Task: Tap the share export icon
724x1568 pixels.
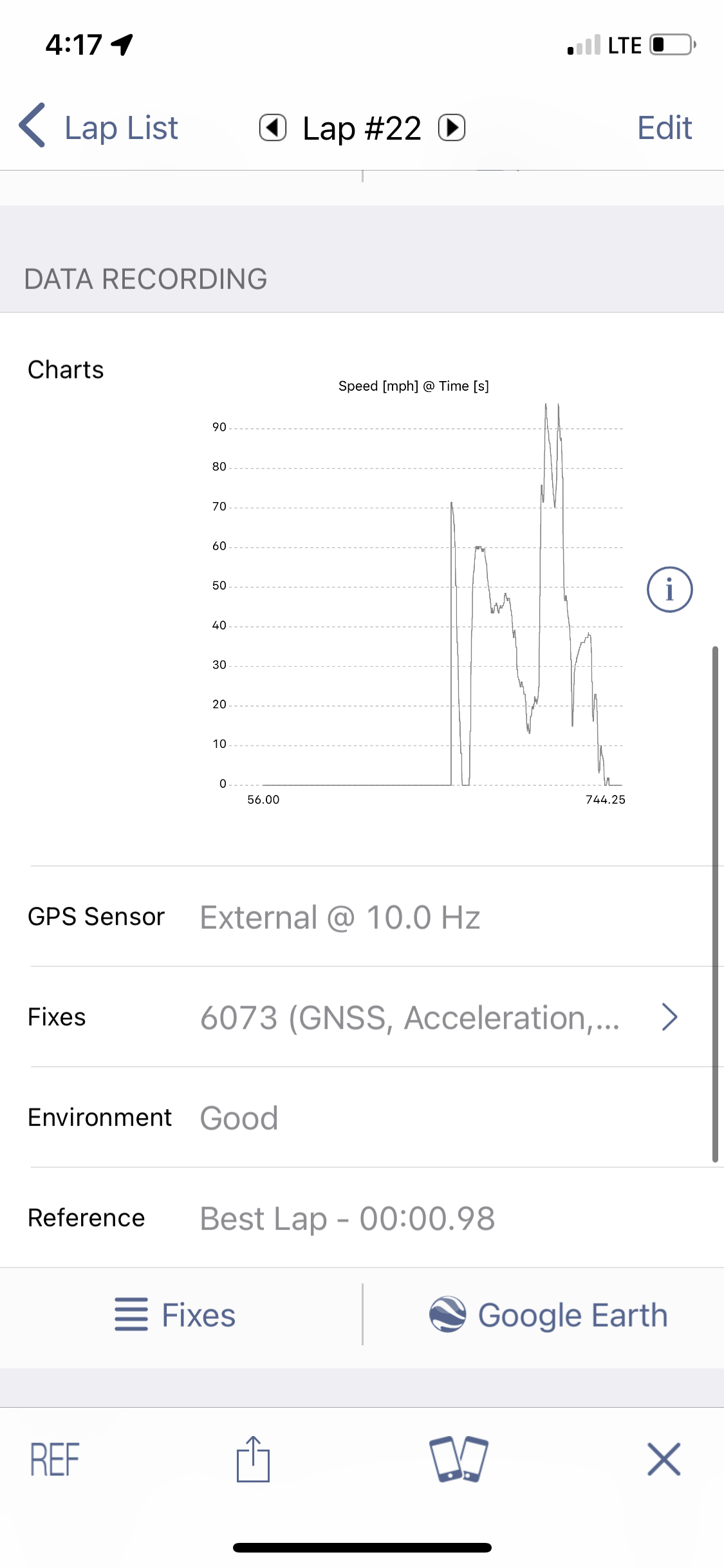Action: 253,1459
